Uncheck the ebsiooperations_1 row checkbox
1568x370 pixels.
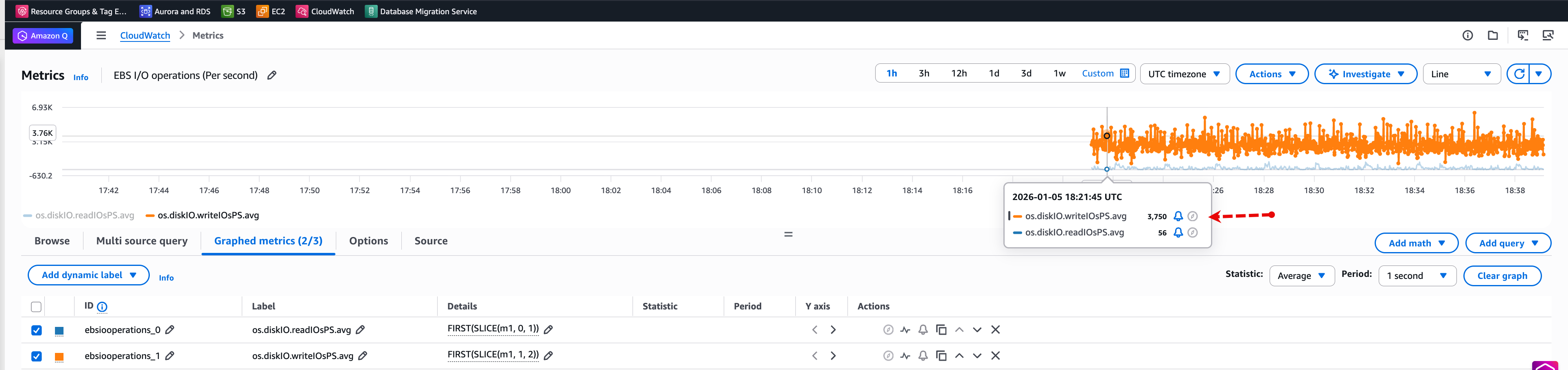(x=37, y=357)
